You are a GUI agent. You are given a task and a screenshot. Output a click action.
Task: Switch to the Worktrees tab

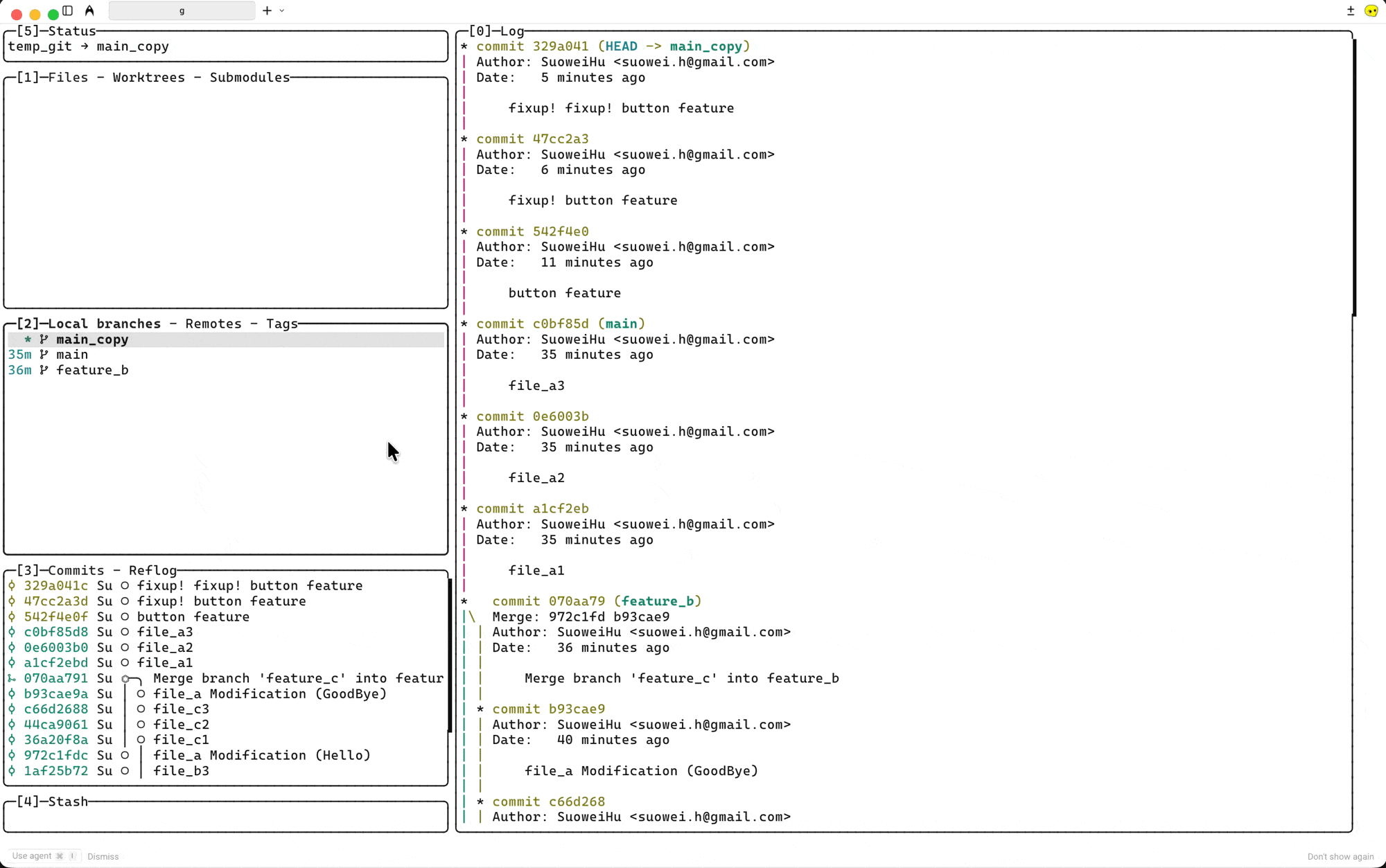click(148, 77)
